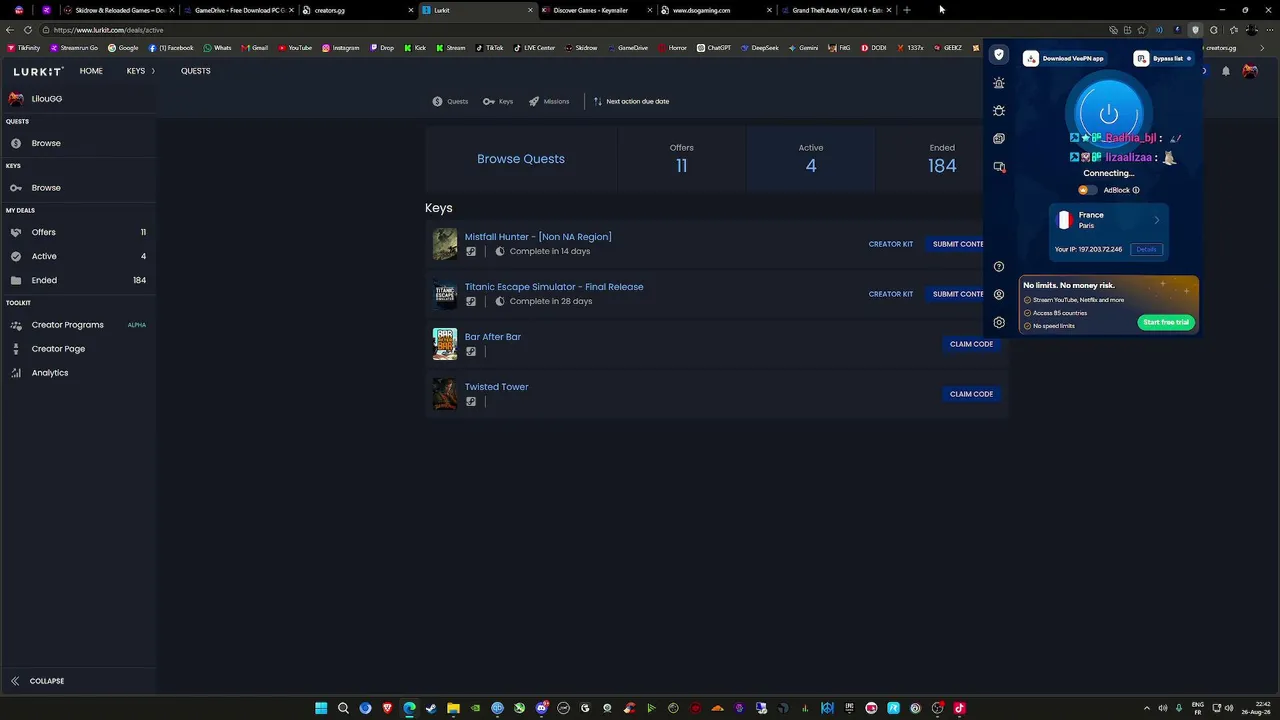
Task: Open Creator Programs in the Toolkit sidebar
Action: [78, 325]
